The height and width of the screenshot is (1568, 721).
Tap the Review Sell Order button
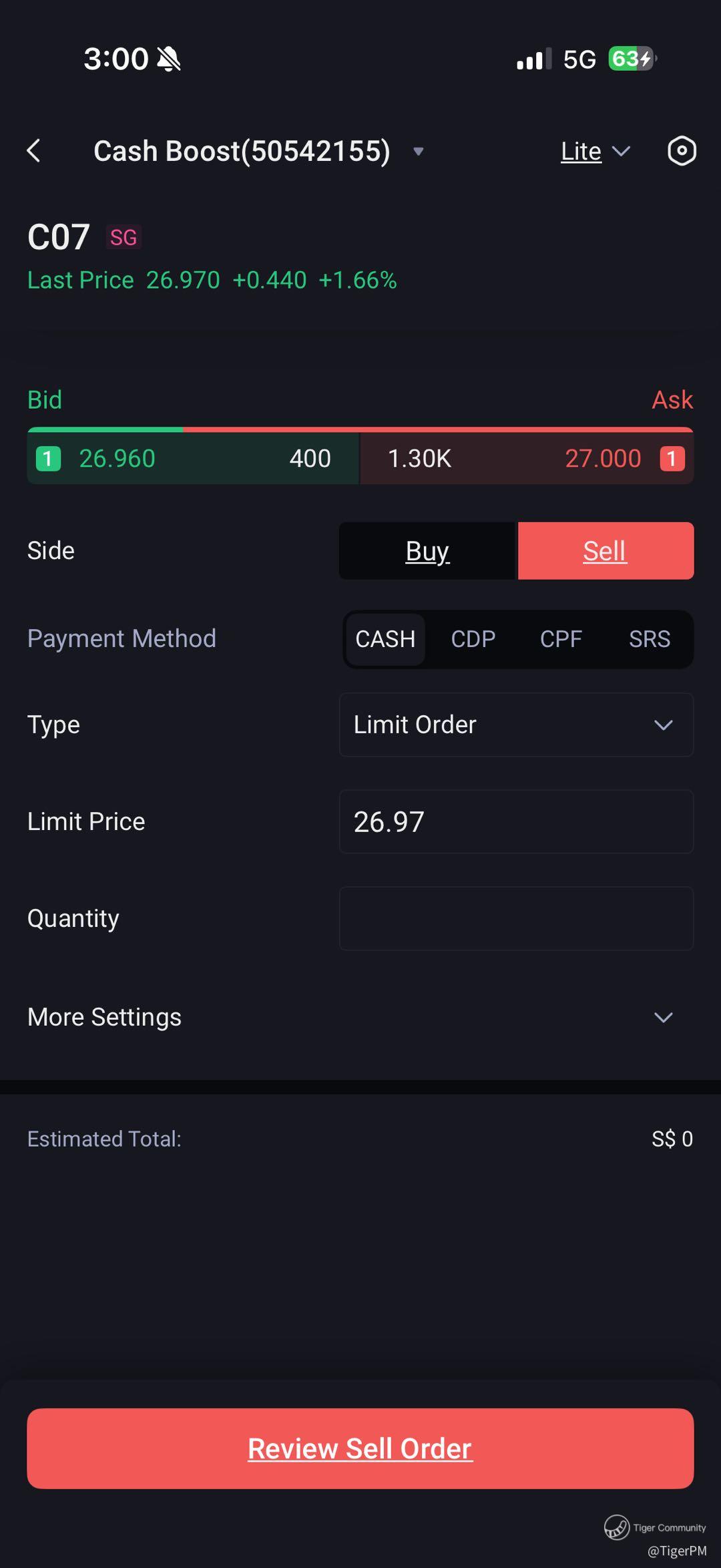[360, 1448]
